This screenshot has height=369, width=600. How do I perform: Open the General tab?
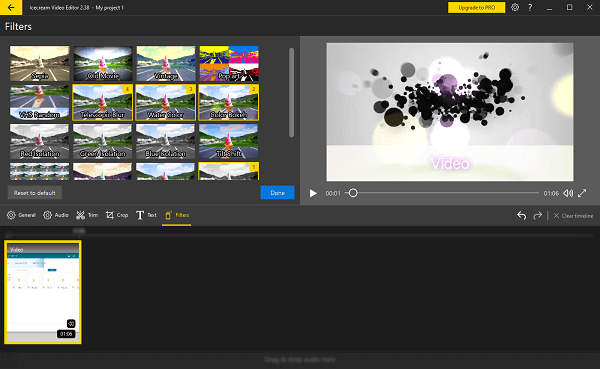21,215
